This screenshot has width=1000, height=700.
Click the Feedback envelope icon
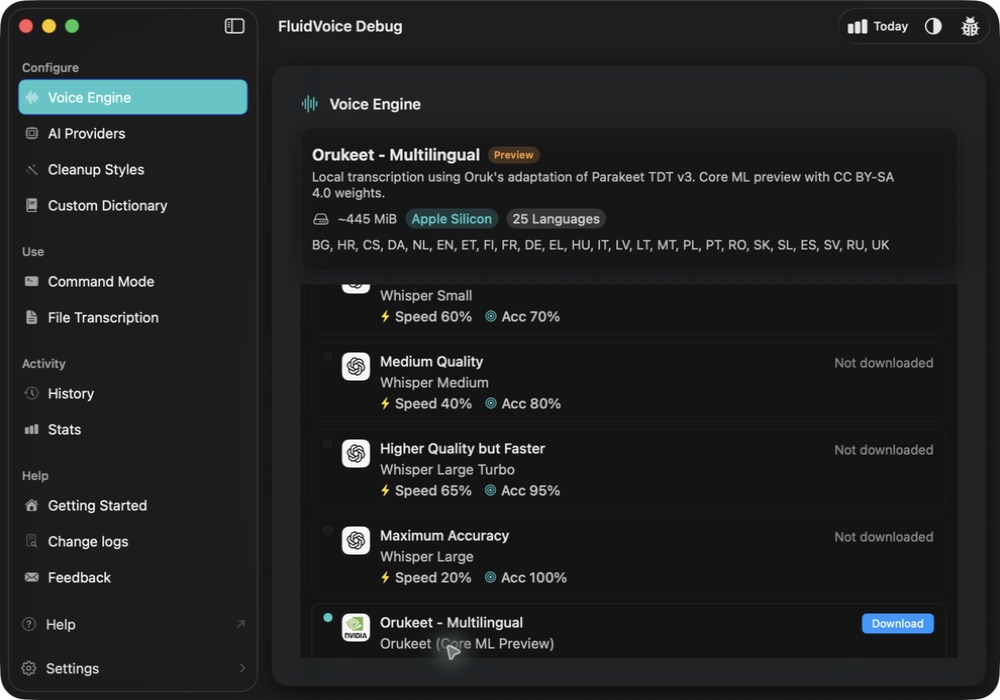point(31,578)
